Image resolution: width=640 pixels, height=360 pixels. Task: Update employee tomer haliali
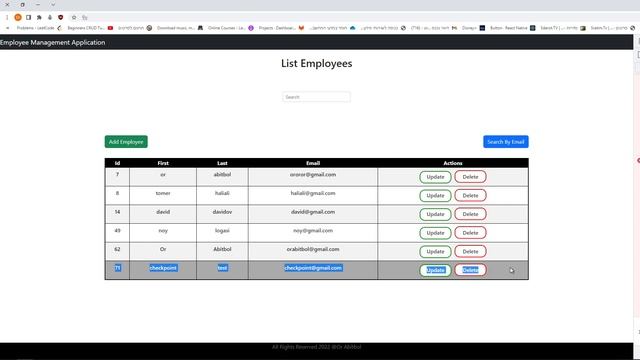tap(435, 196)
